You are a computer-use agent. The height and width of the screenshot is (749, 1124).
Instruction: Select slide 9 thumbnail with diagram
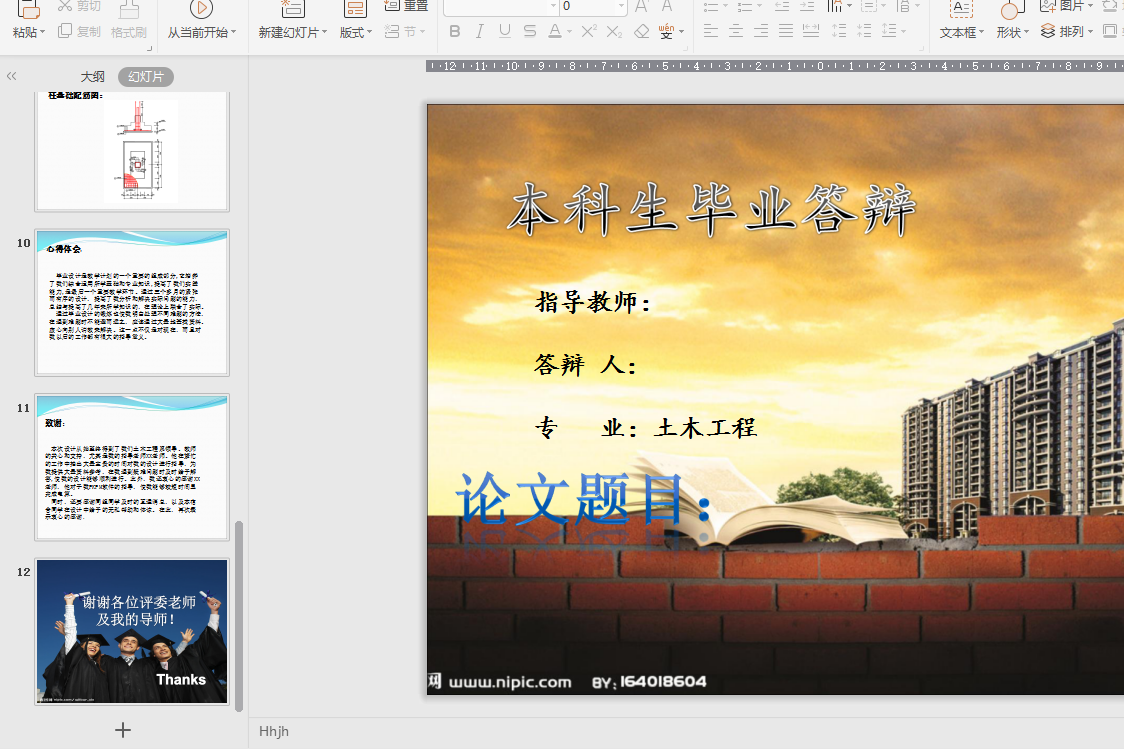tap(132, 151)
